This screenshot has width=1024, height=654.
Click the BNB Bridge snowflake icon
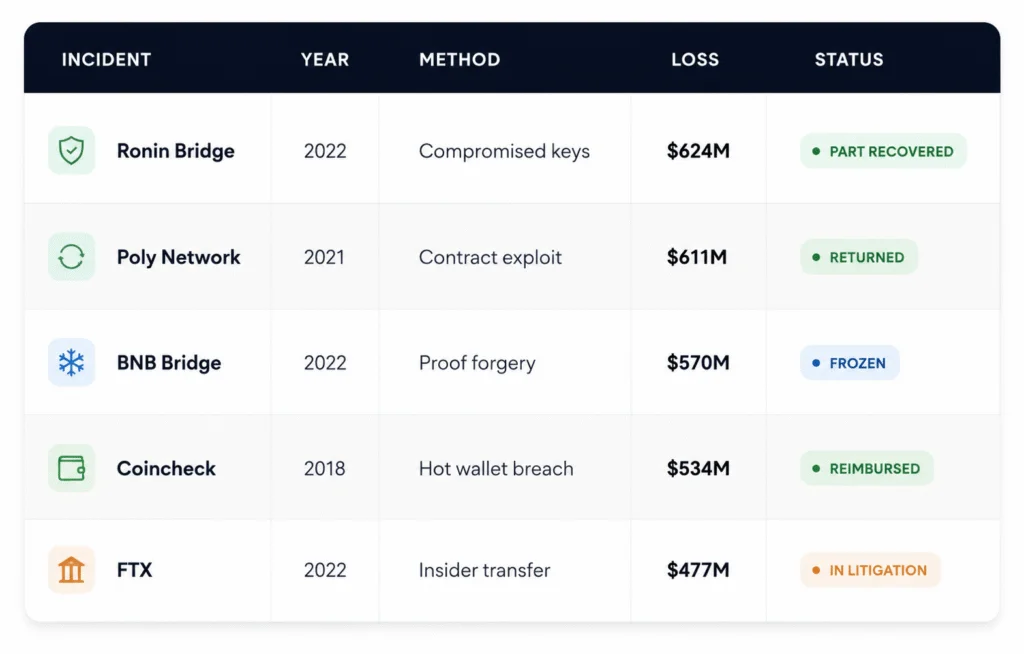point(71,362)
